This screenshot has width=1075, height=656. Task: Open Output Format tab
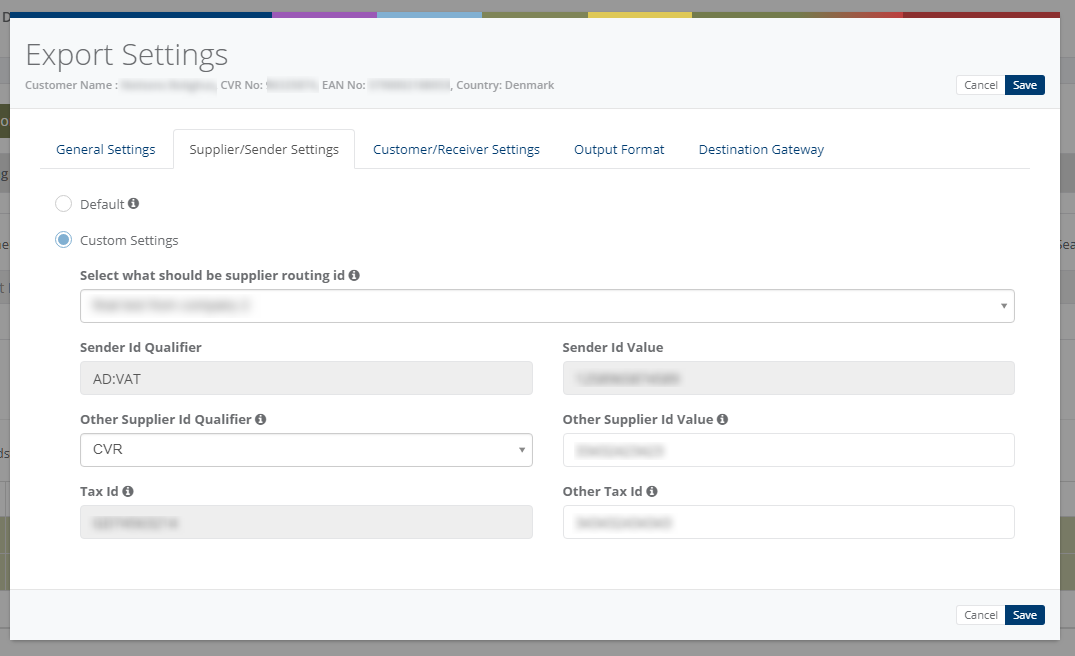point(619,149)
